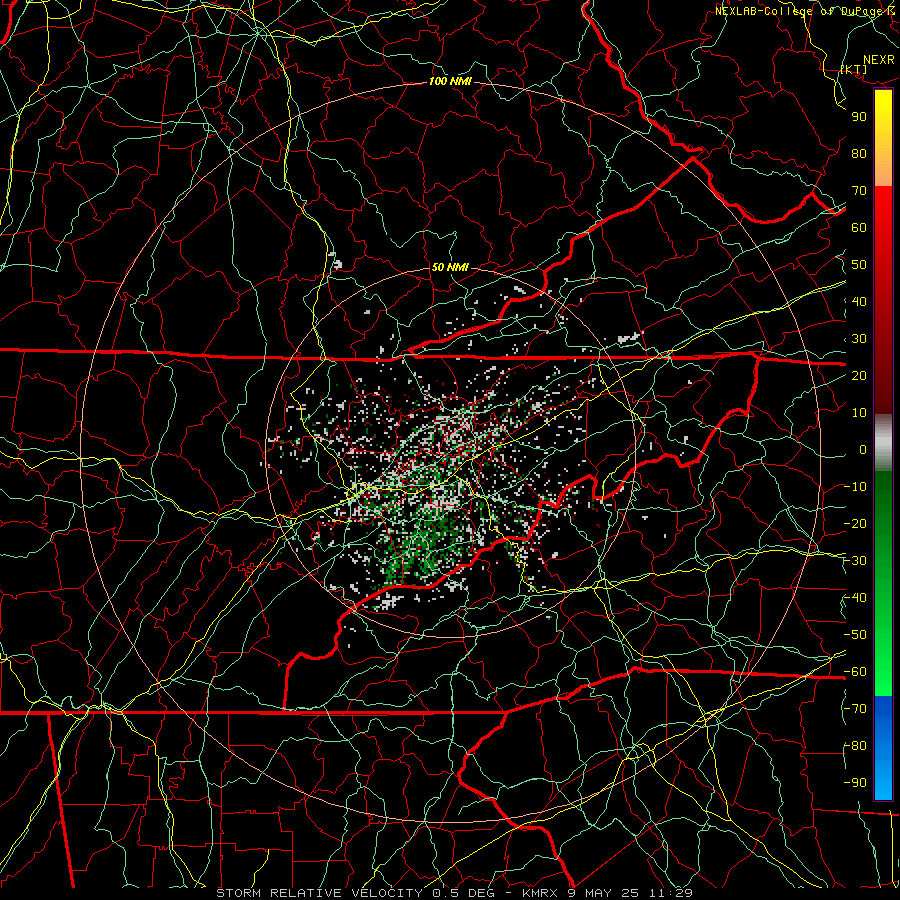The image size is (900, 900).
Task: Click the 0 value on the velocity scale
Action: click(863, 450)
